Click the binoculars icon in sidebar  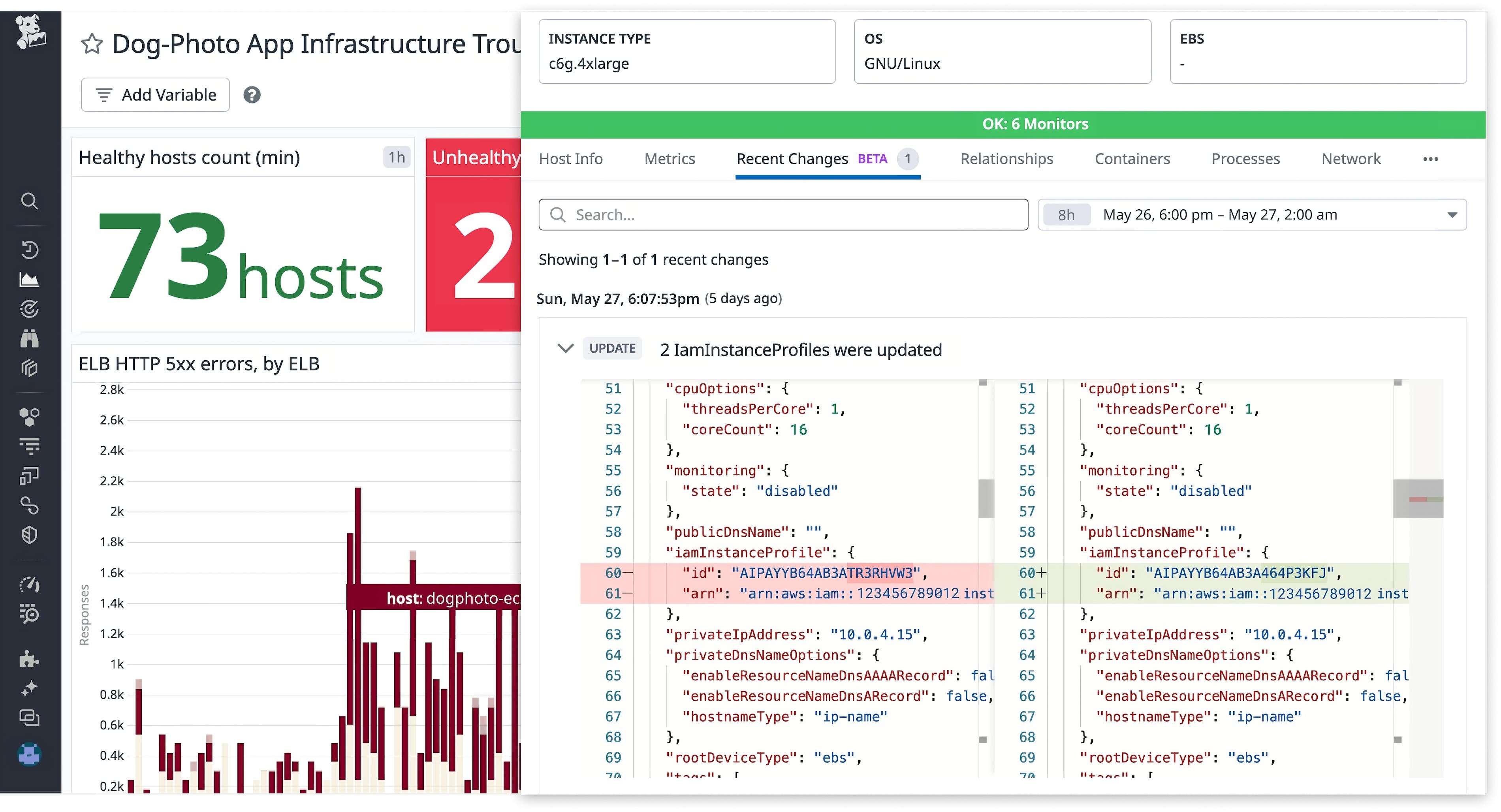pyautogui.click(x=29, y=338)
